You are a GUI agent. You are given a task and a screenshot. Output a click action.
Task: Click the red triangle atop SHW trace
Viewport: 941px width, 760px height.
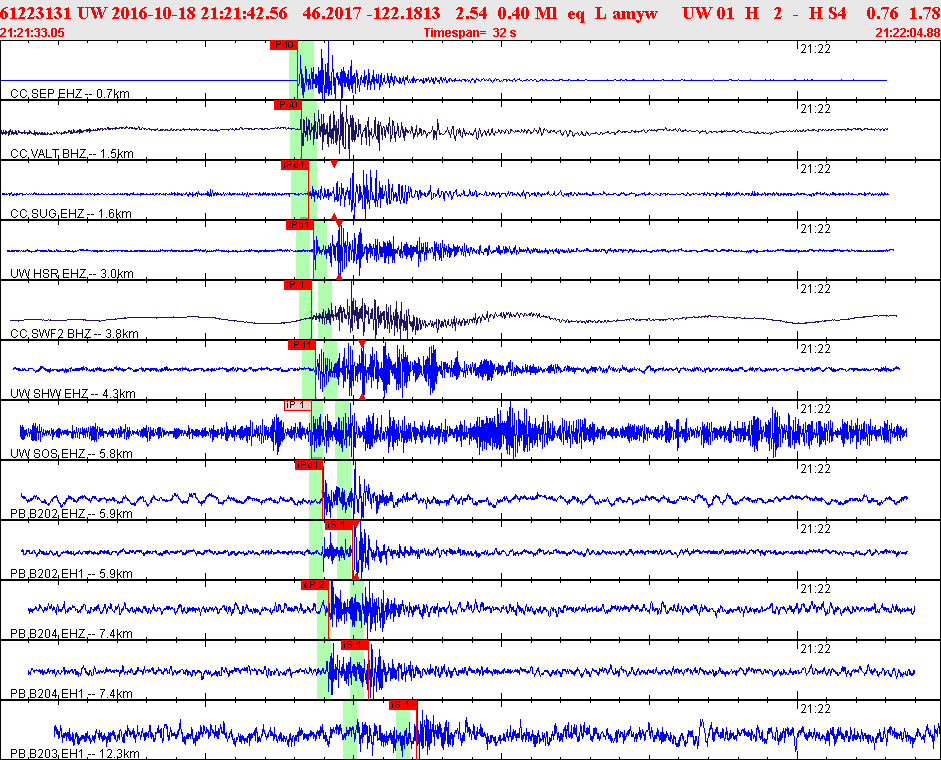pos(362,344)
